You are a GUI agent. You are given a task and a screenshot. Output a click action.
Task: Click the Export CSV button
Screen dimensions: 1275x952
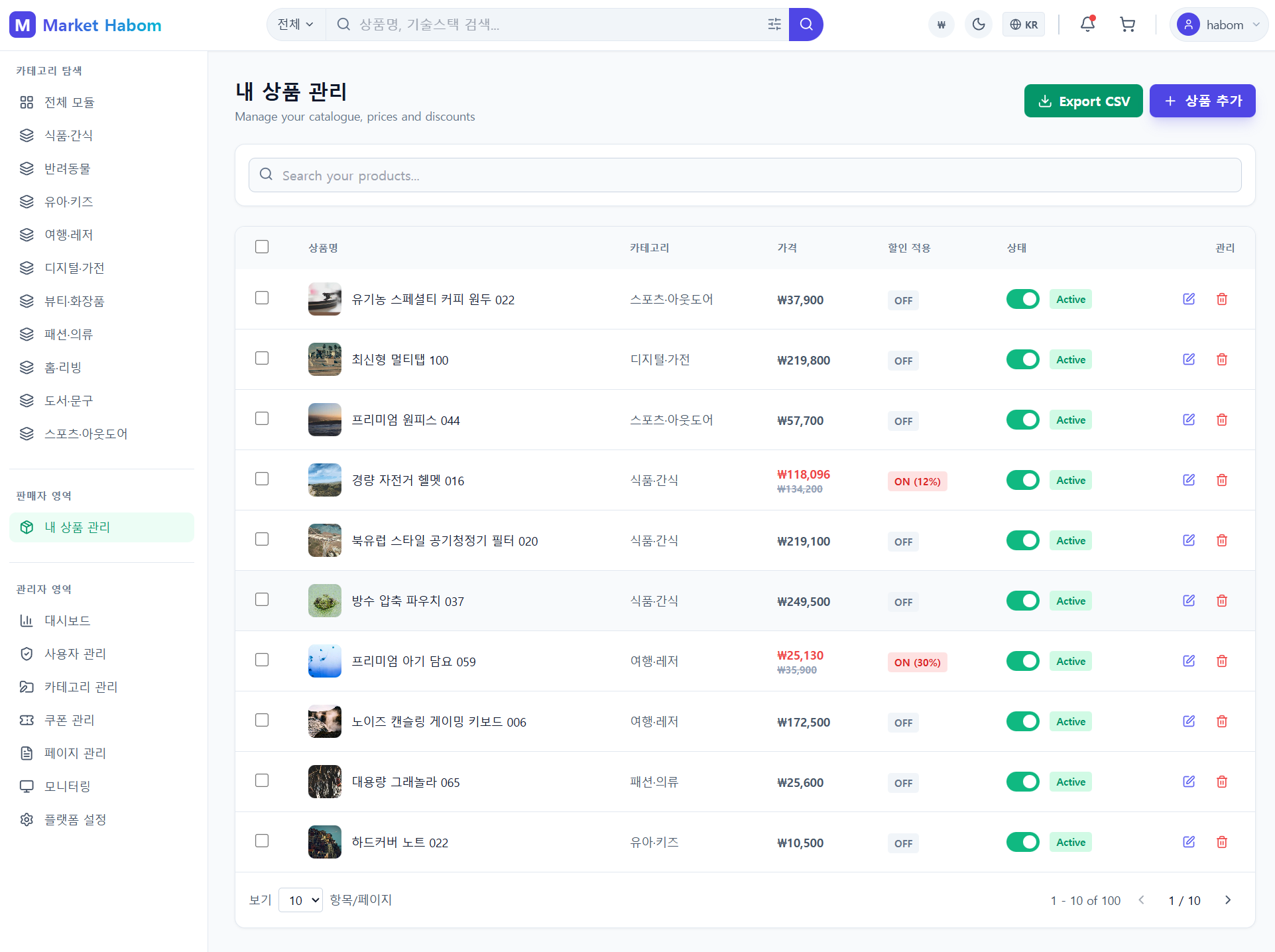(1083, 101)
